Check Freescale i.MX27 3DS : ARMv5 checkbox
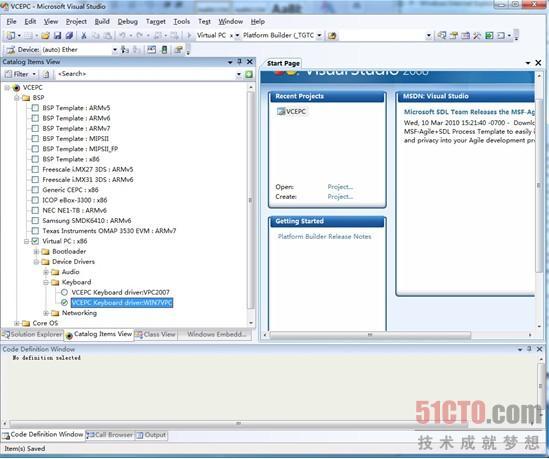This screenshot has width=549, height=459. click(x=35, y=169)
